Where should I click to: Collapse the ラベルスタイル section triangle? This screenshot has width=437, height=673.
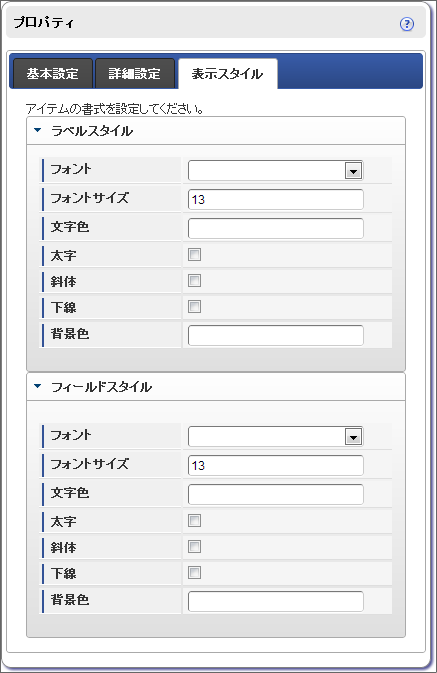[38, 130]
